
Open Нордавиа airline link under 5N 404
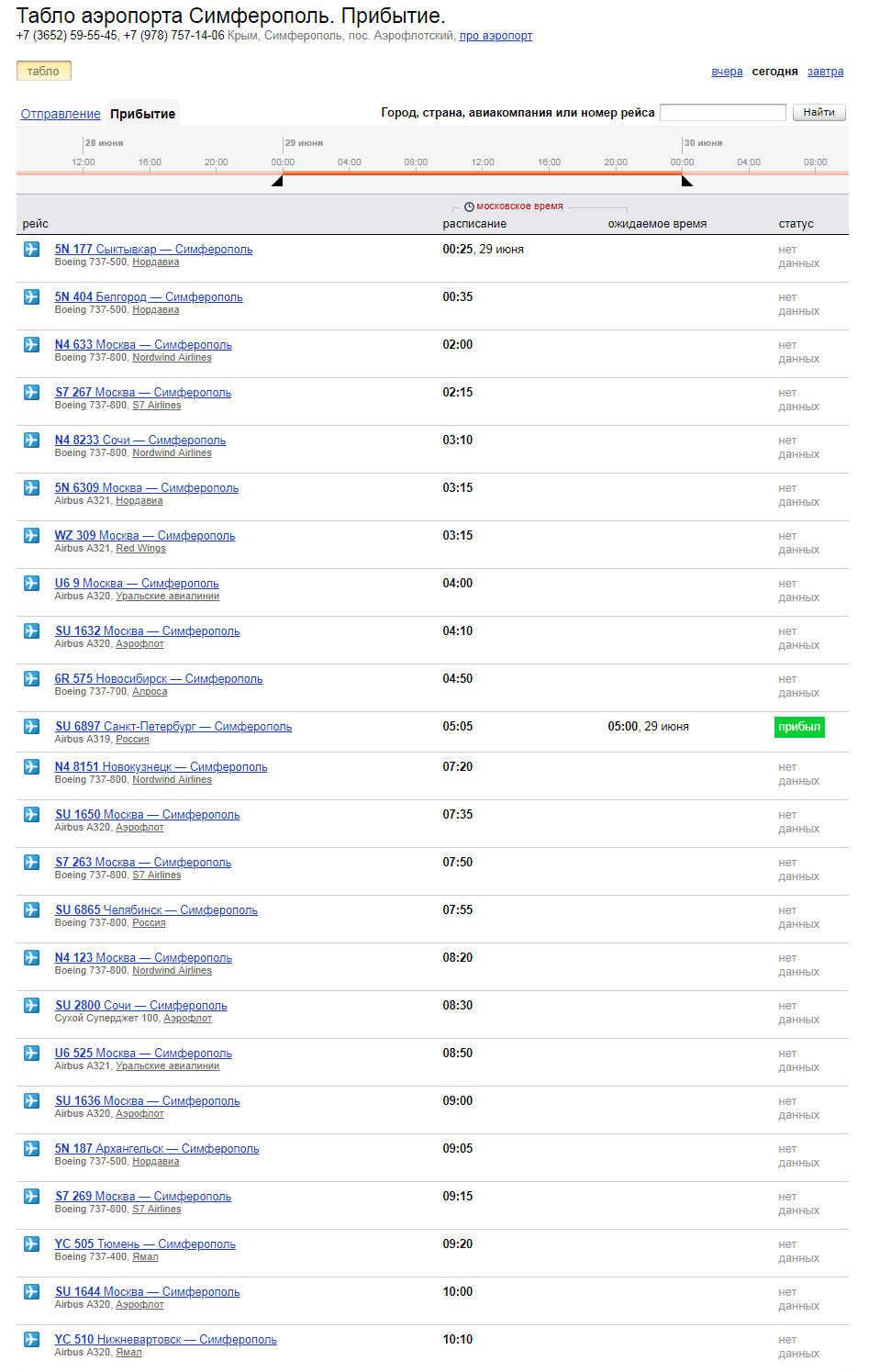[x=156, y=310]
